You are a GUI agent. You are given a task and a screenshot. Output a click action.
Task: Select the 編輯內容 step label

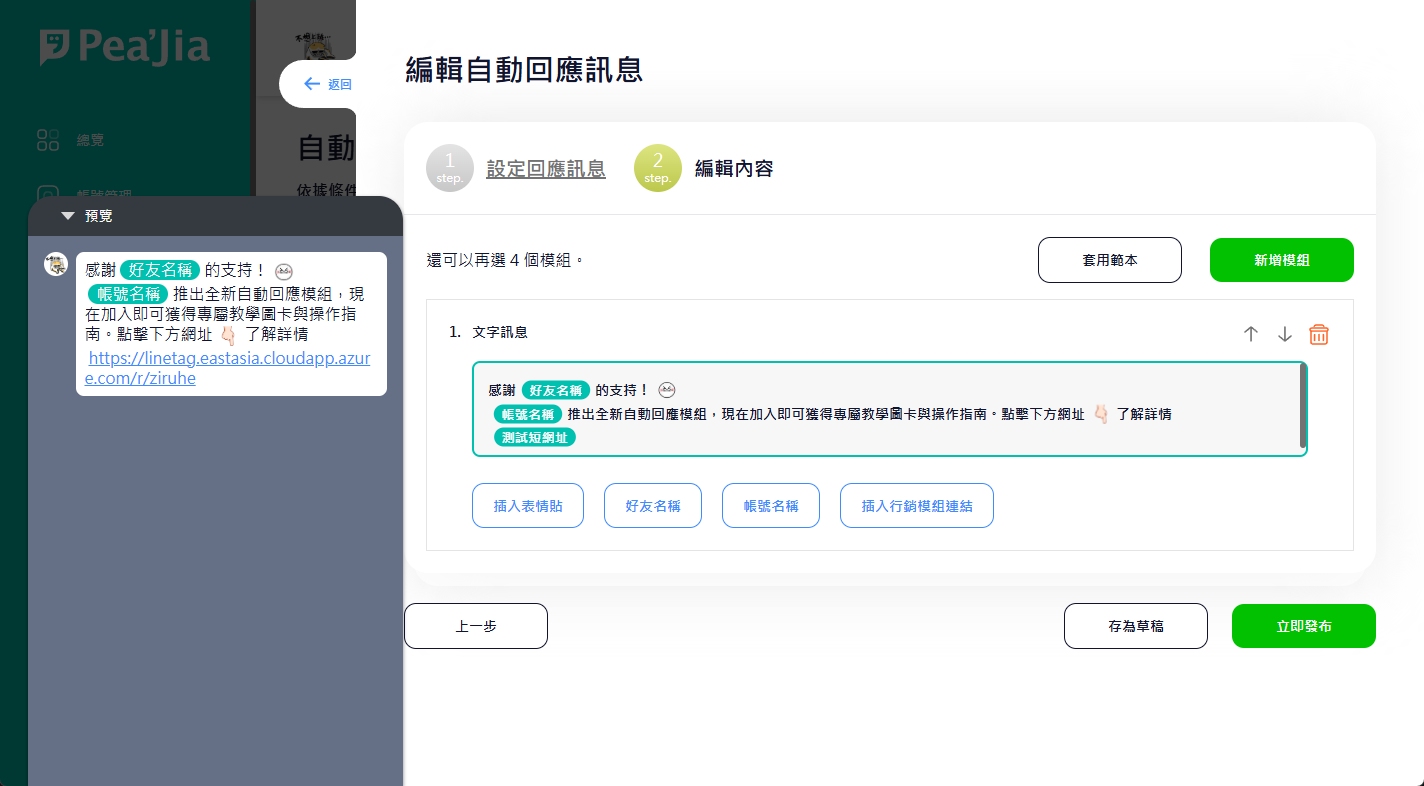pos(734,169)
